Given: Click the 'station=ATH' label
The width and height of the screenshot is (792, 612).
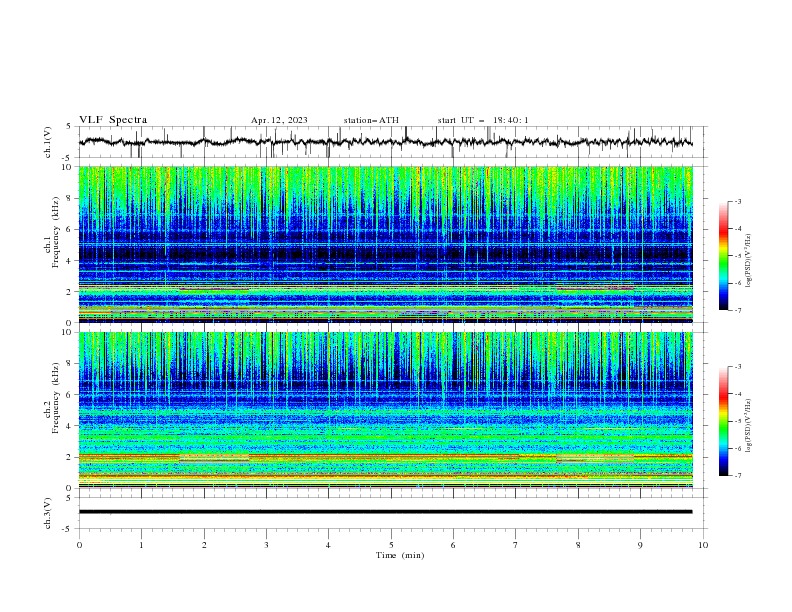Looking at the screenshot, I should pyautogui.click(x=371, y=120).
